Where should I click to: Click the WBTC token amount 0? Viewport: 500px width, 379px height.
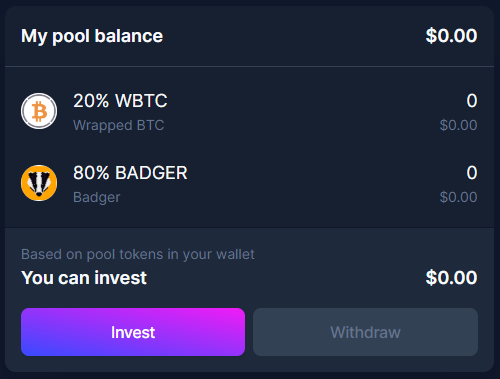coord(472,101)
